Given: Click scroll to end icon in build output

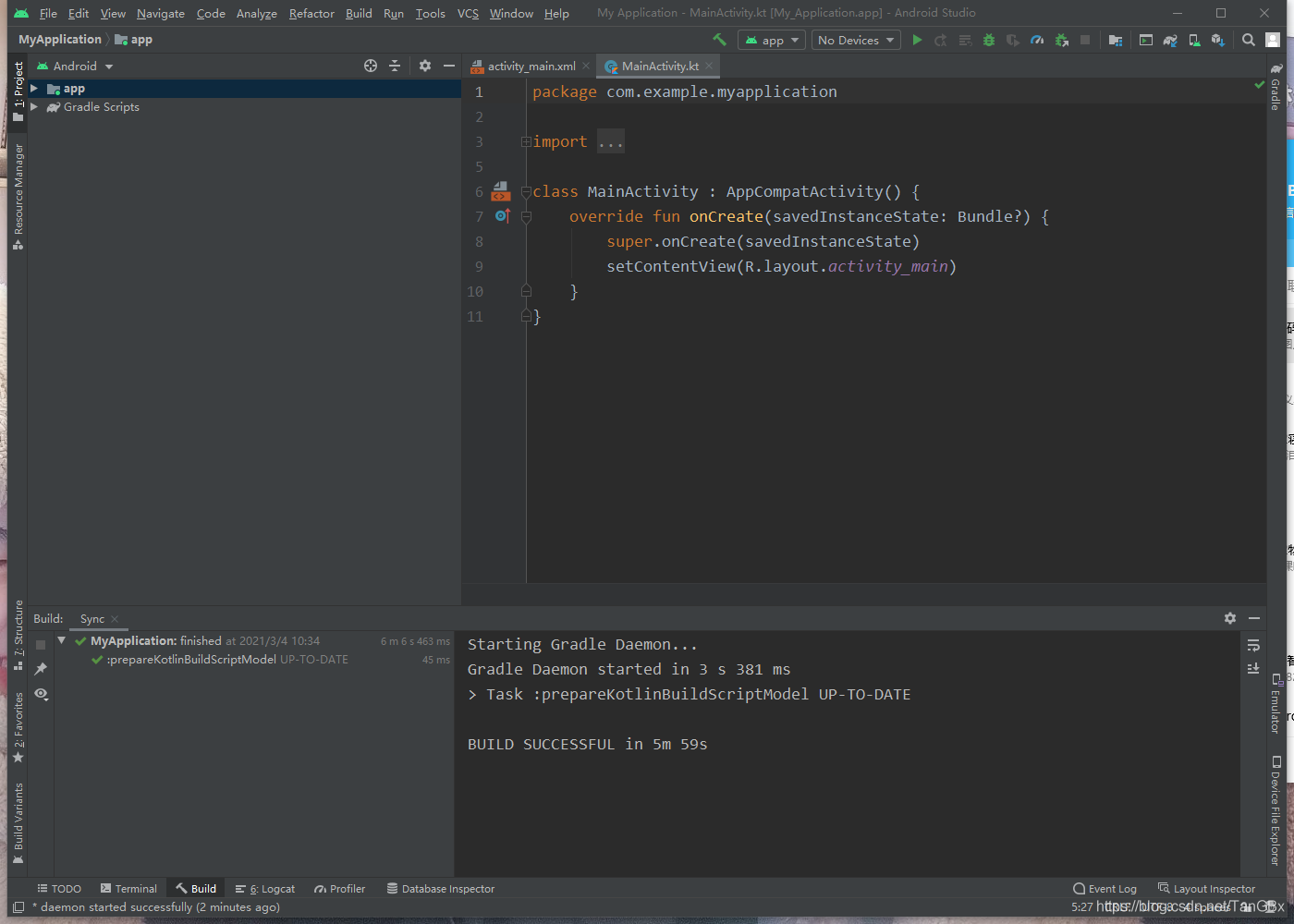Looking at the screenshot, I should 1253,668.
